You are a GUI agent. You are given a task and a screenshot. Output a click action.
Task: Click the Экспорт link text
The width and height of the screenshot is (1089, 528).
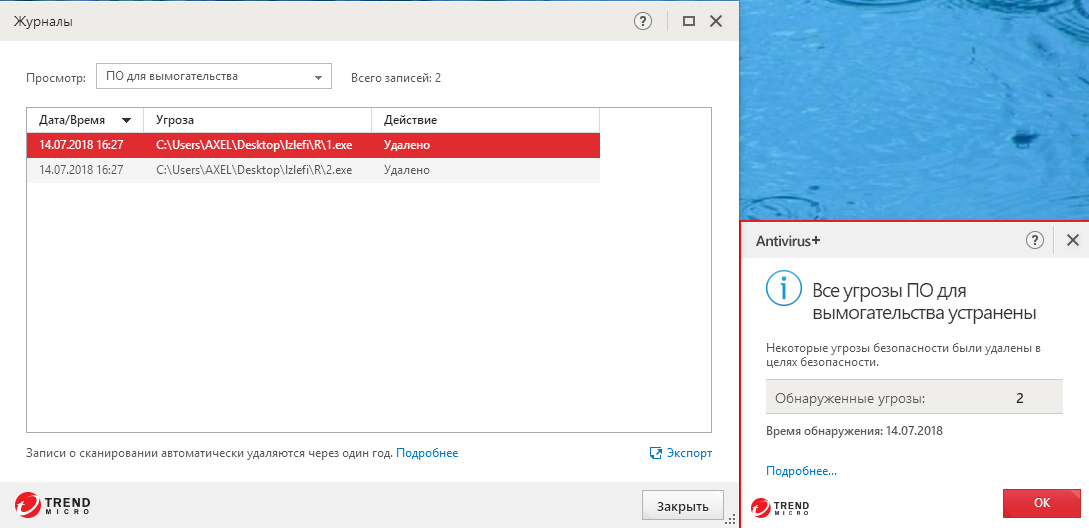(689, 453)
